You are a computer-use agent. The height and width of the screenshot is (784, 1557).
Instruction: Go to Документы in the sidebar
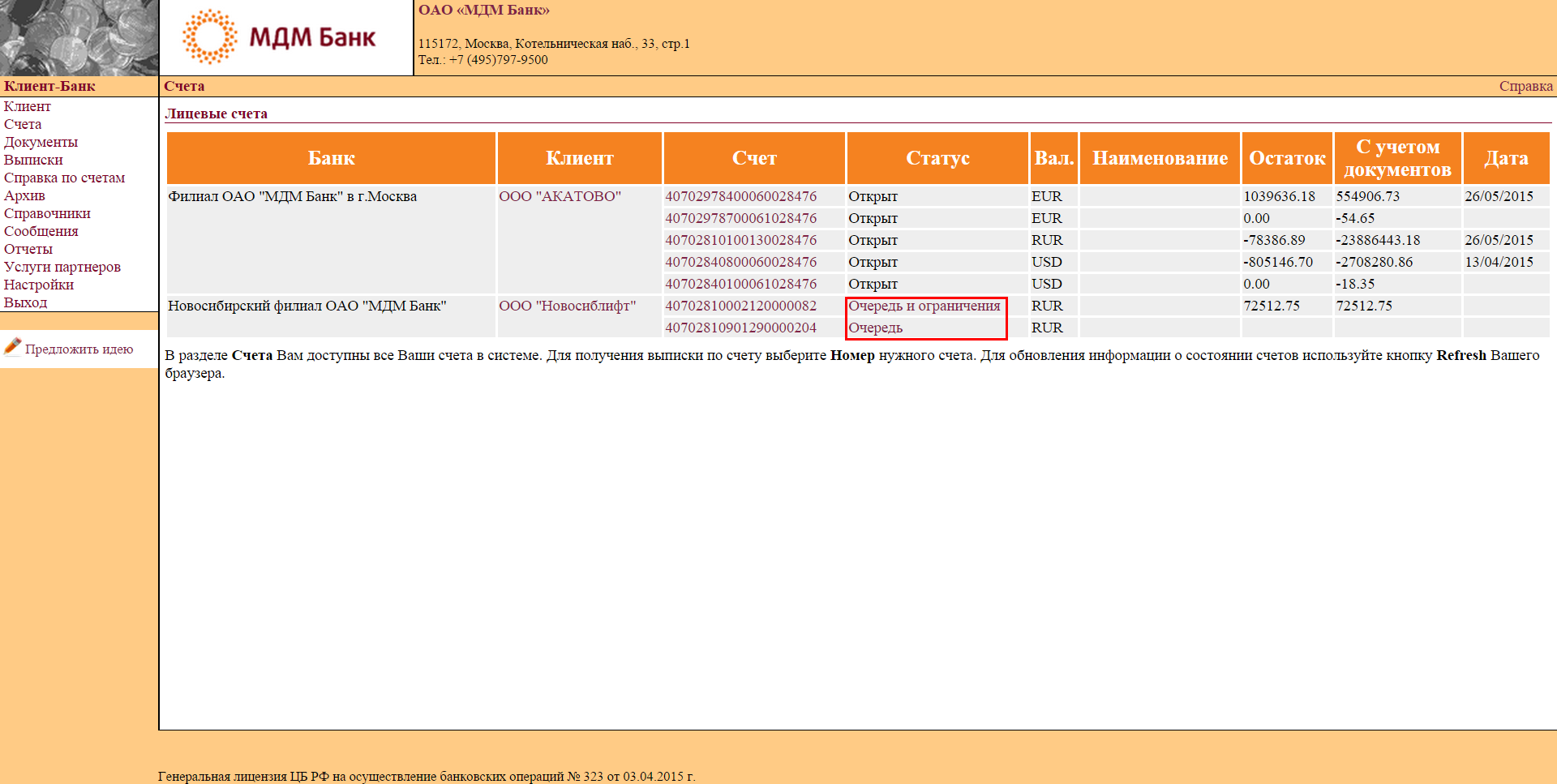(41, 142)
